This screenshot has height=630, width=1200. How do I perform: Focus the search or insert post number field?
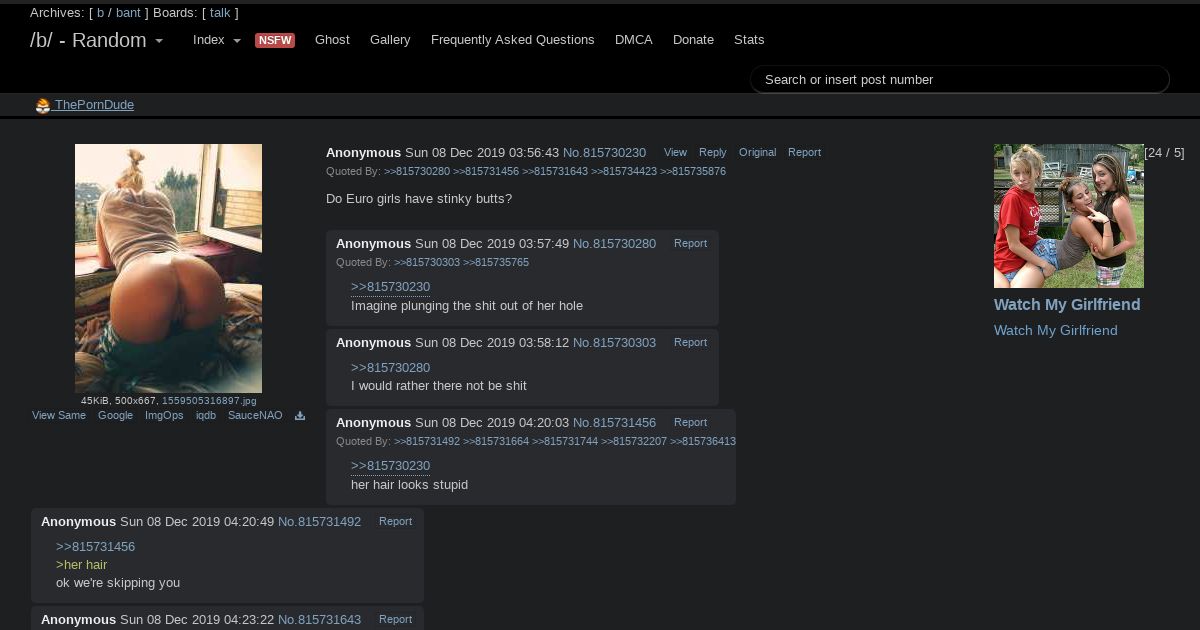coord(960,79)
